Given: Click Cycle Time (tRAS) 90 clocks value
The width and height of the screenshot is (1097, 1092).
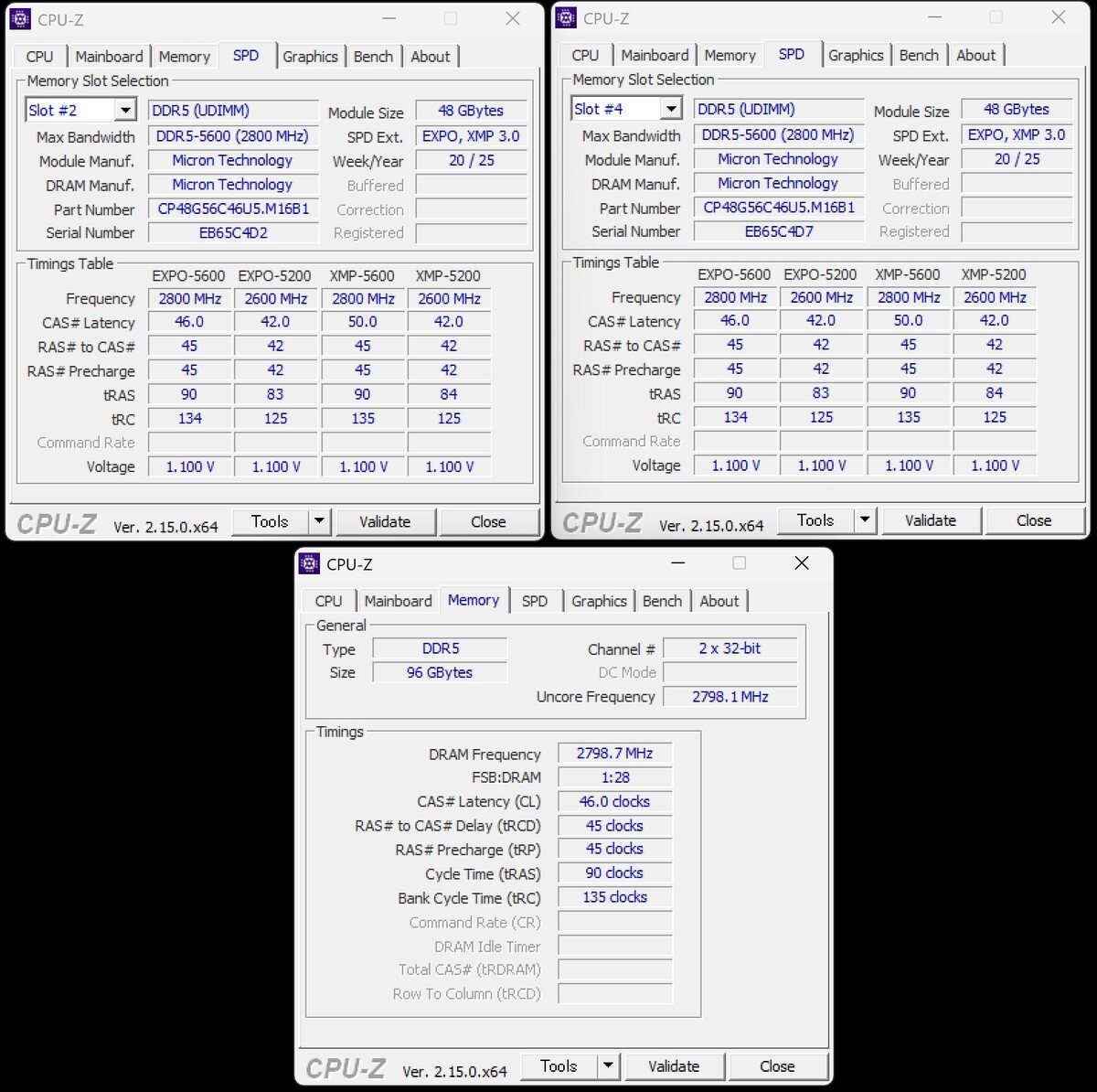Looking at the screenshot, I should click(614, 873).
